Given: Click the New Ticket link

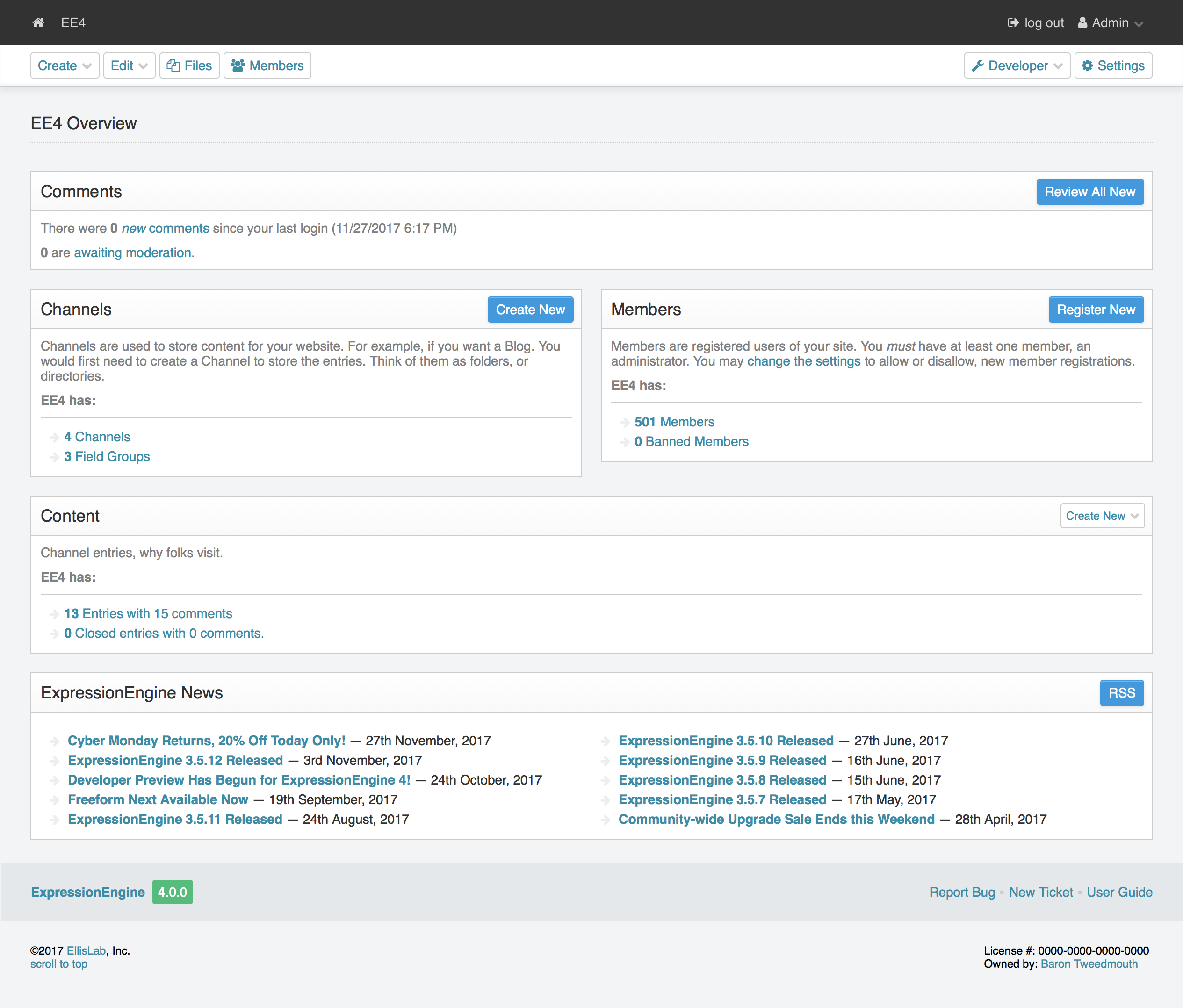Looking at the screenshot, I should click(x=1041, y=892).
